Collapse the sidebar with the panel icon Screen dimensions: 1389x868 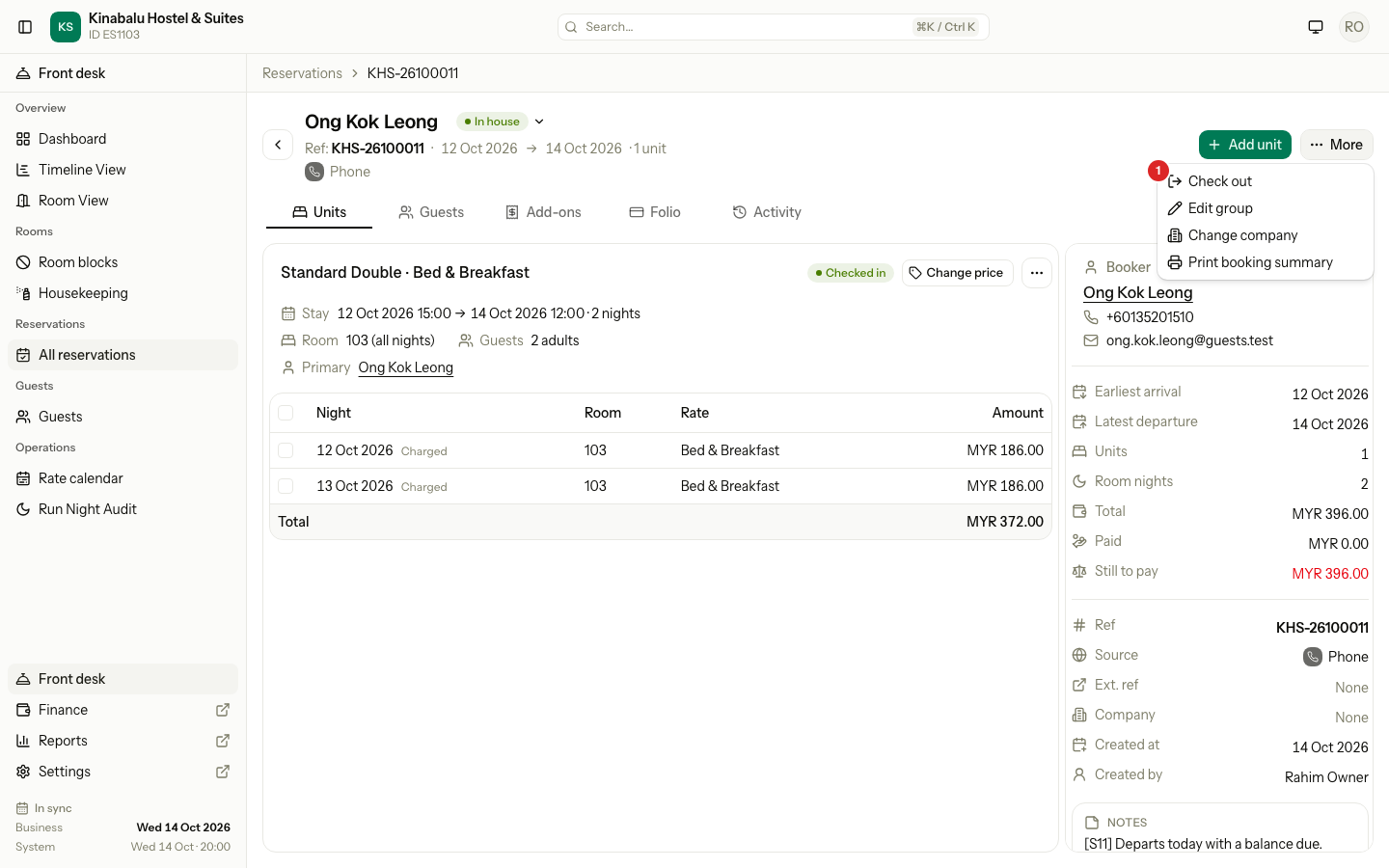tap(26, 27)
